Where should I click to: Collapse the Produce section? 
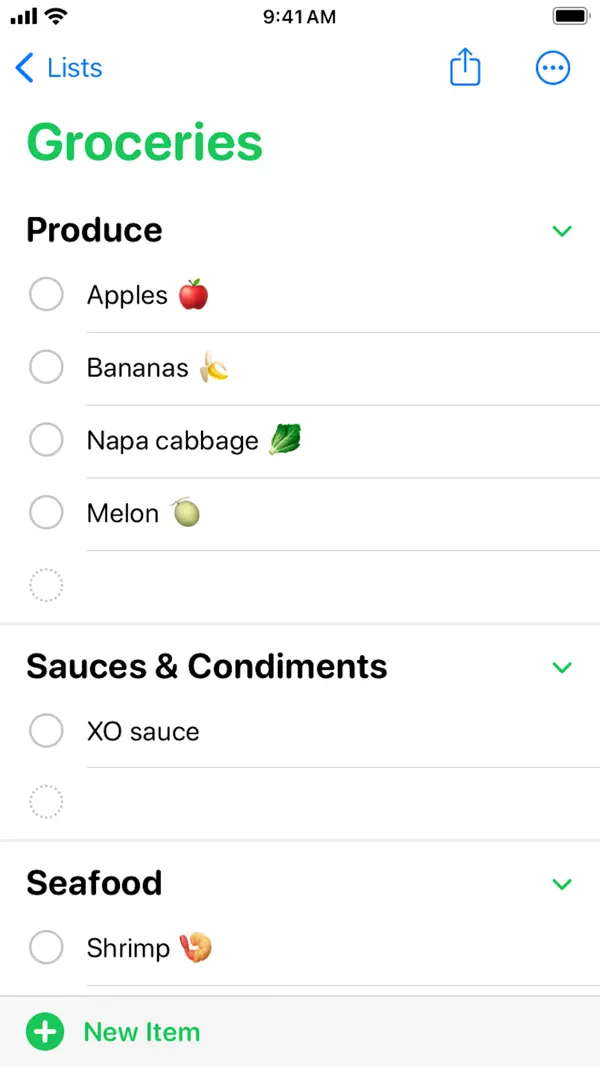562,230
